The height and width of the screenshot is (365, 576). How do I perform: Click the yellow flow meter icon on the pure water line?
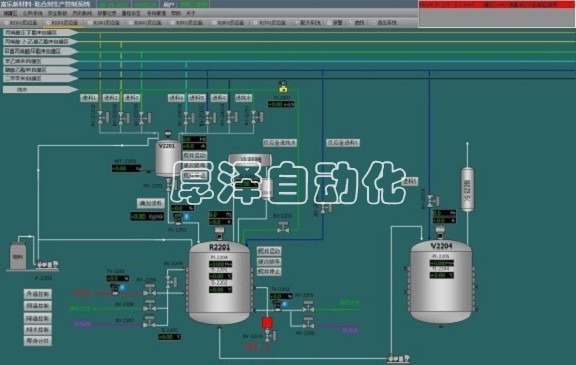(x=283, y=87)
